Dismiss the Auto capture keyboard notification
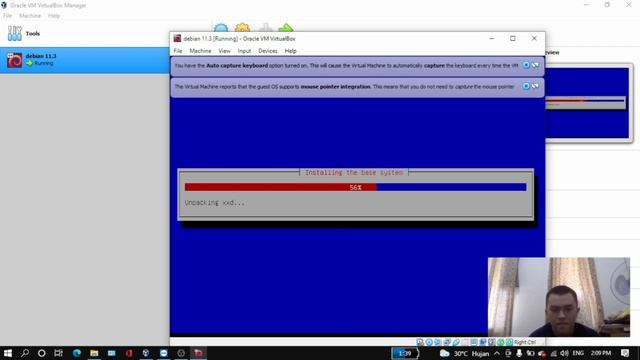Viewport: 640px width, 360px height. click(x=526, y=65)
